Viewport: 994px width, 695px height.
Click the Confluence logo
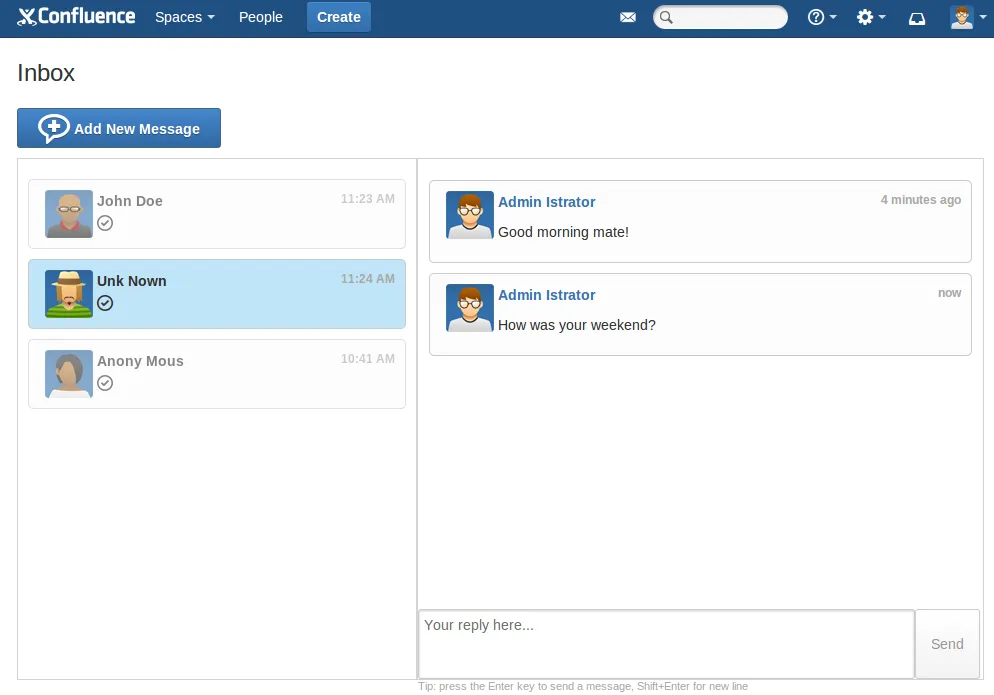[76, 16]
